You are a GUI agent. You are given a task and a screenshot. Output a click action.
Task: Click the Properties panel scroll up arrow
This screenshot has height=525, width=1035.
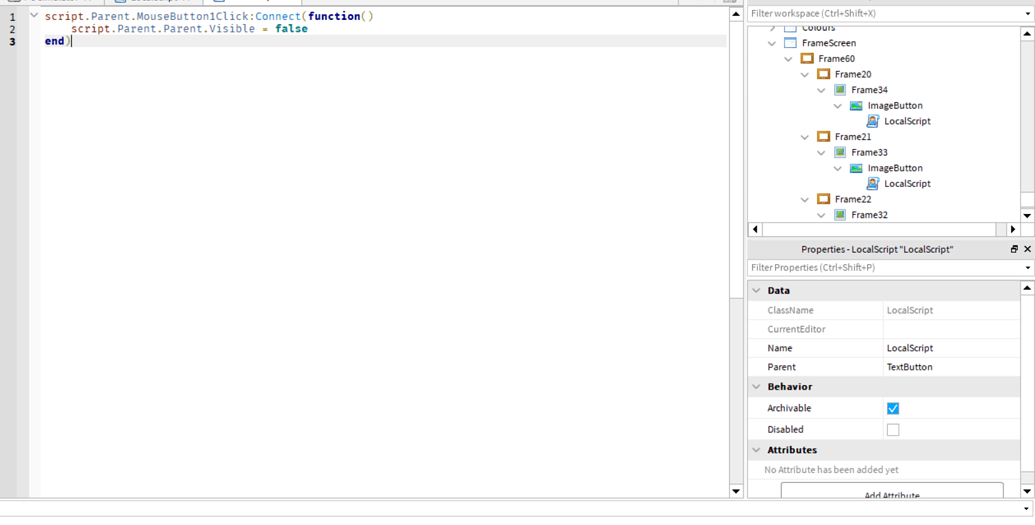pos(1027,288)
